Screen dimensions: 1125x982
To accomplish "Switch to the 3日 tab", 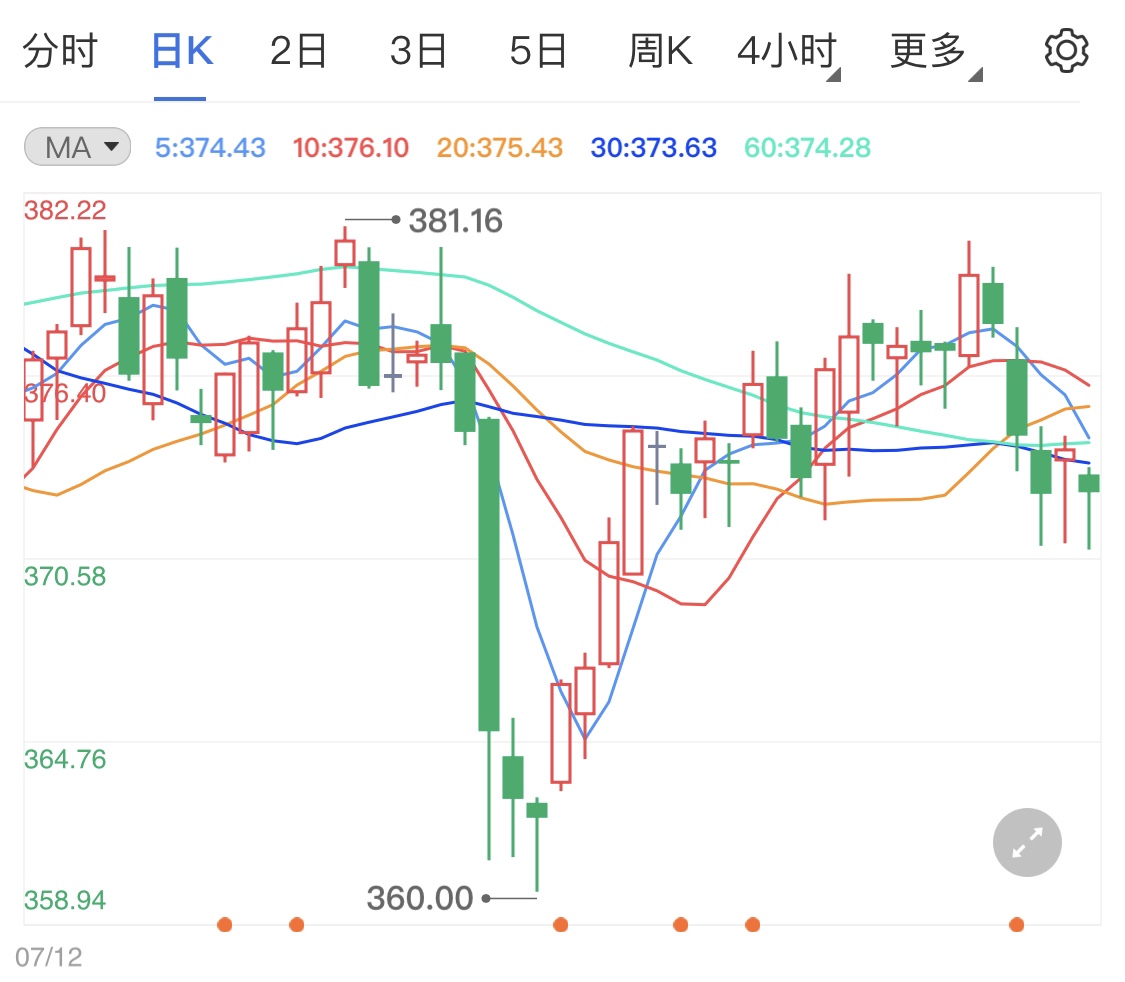I will coord(418,52).
